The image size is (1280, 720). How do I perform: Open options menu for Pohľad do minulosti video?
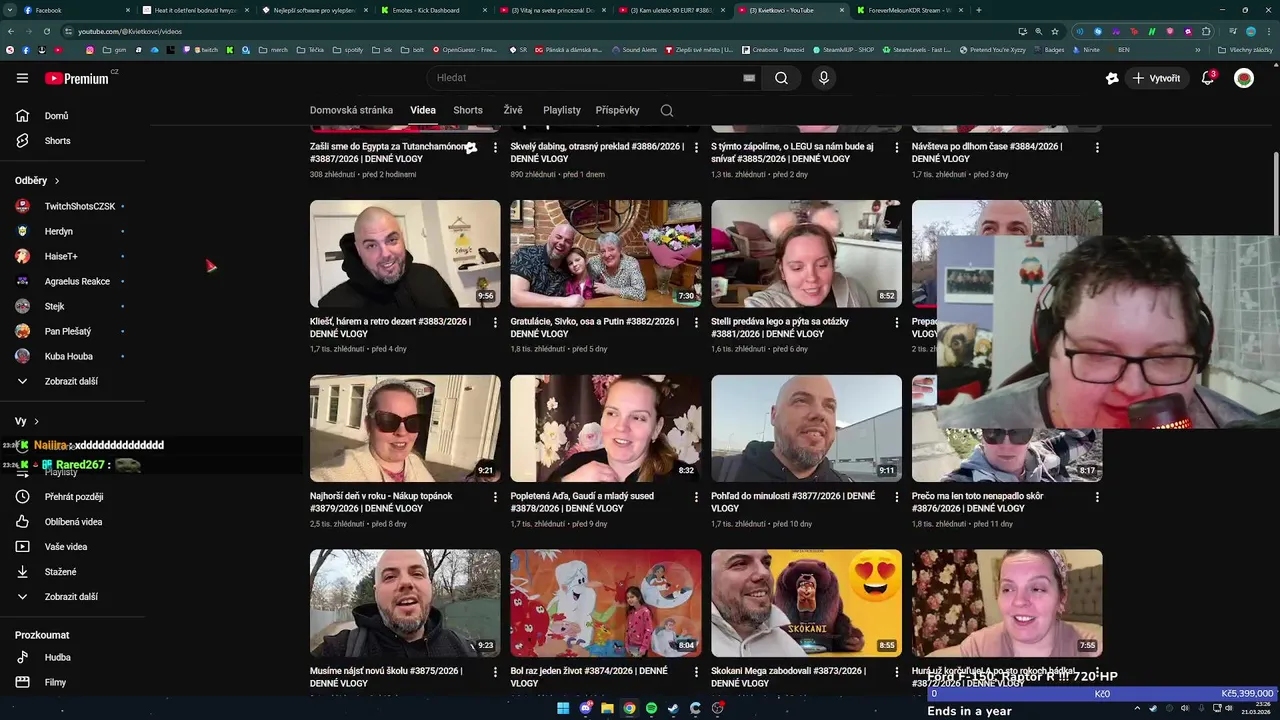(x=896, y=496)
